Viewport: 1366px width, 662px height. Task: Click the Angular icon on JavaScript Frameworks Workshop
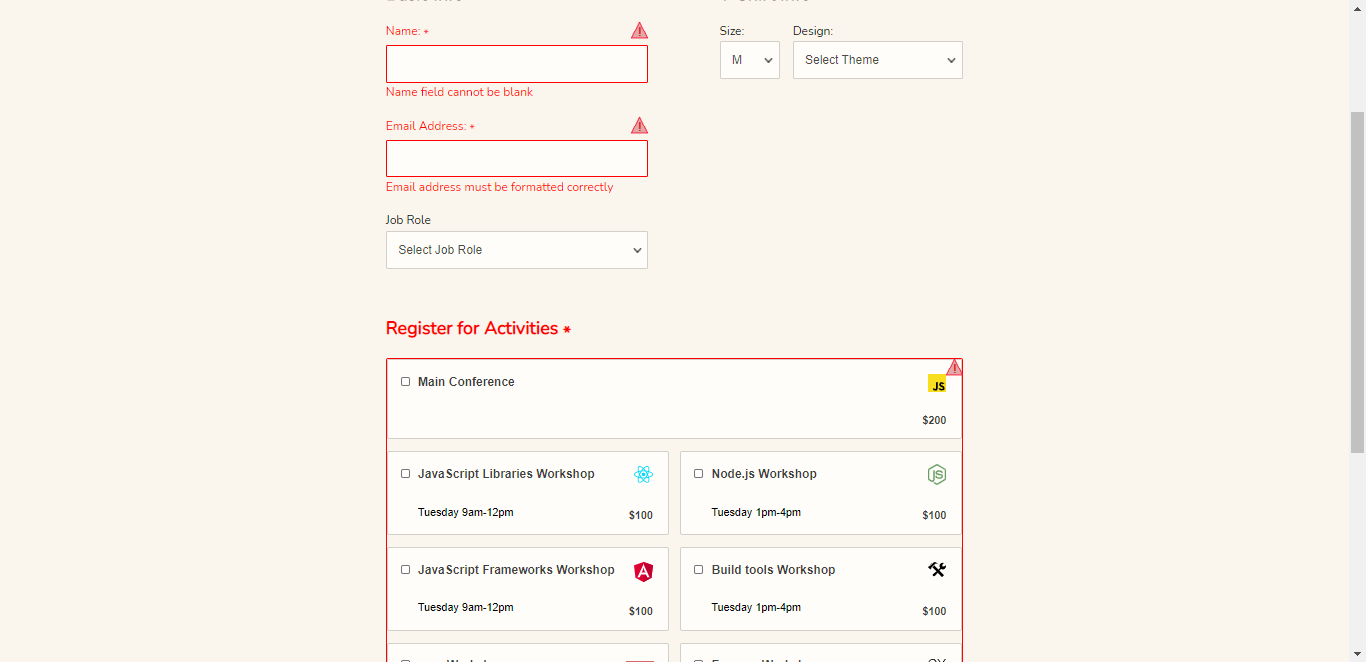point(643,570)
